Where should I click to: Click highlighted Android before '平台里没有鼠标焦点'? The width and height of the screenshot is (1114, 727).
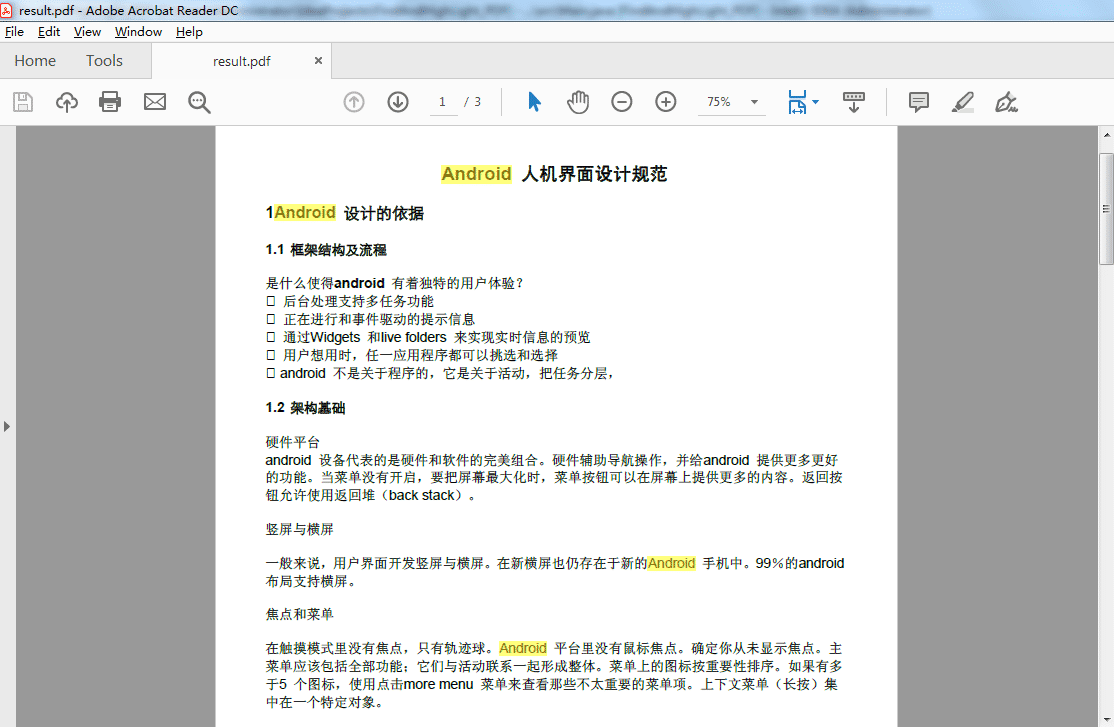tap(523, 648)
